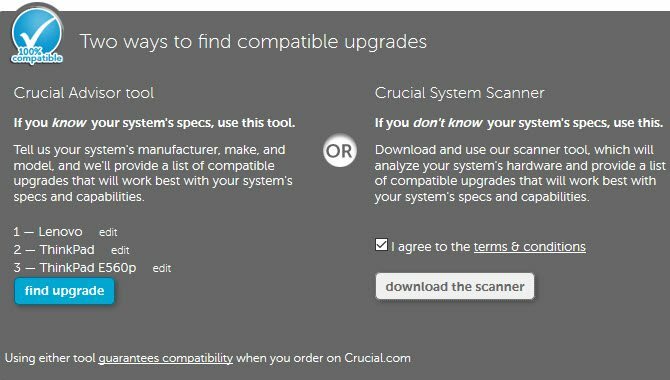Edit the ThinkPad E560p model selection
The height and width of the screenshot is (380, 670).
tap(162, 268)
